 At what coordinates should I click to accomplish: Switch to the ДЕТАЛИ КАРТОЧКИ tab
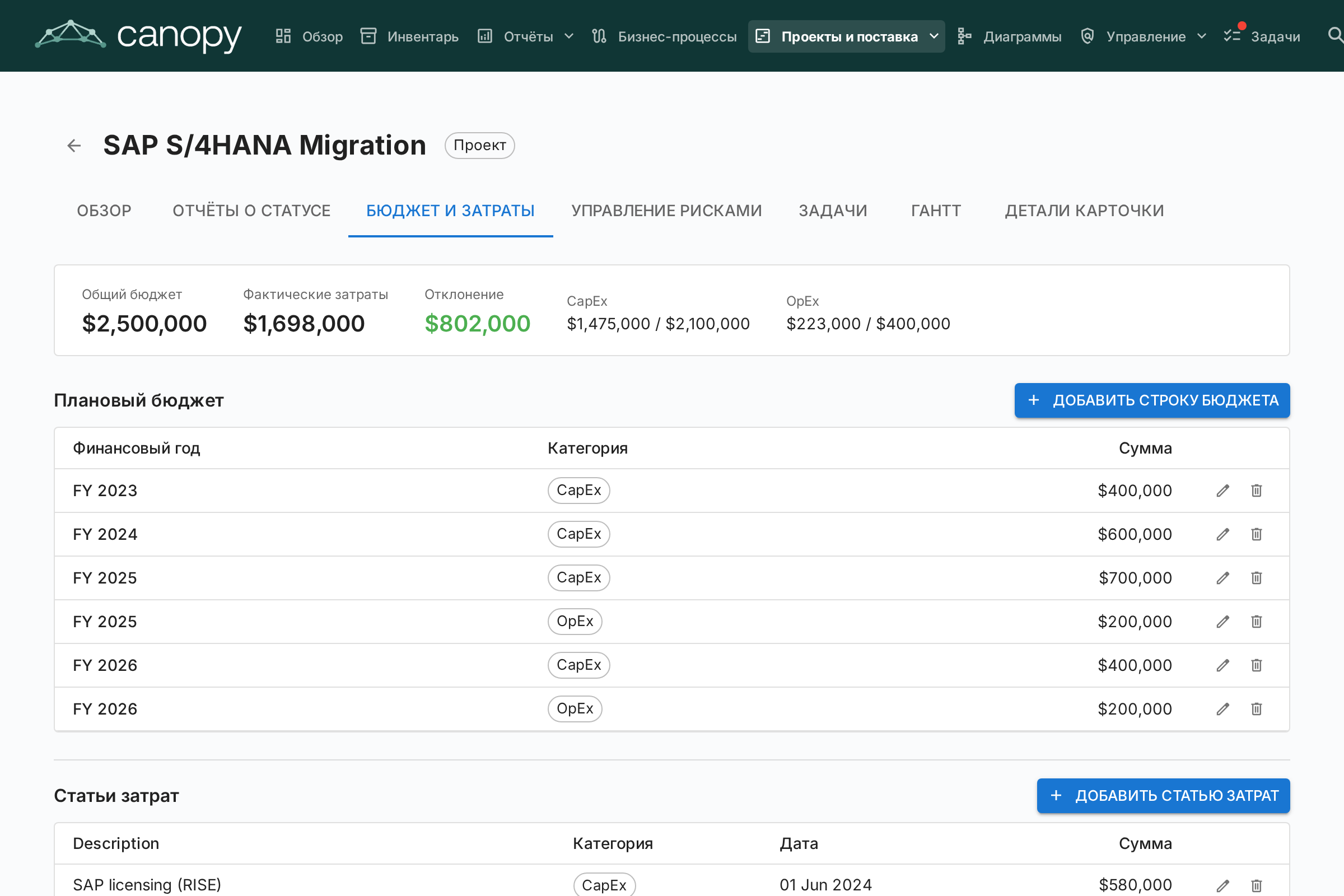(x=1085, y=211)
